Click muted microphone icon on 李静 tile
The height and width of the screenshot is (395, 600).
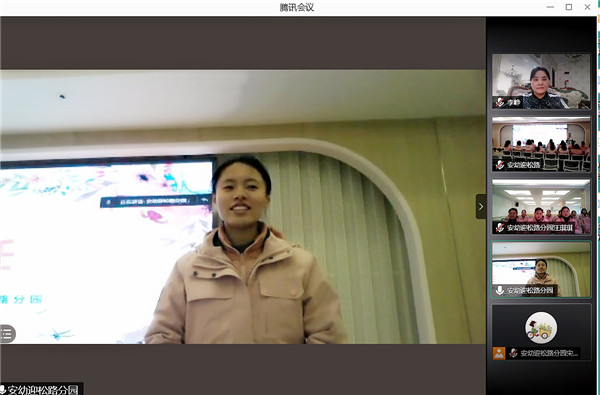click(500, 102)
